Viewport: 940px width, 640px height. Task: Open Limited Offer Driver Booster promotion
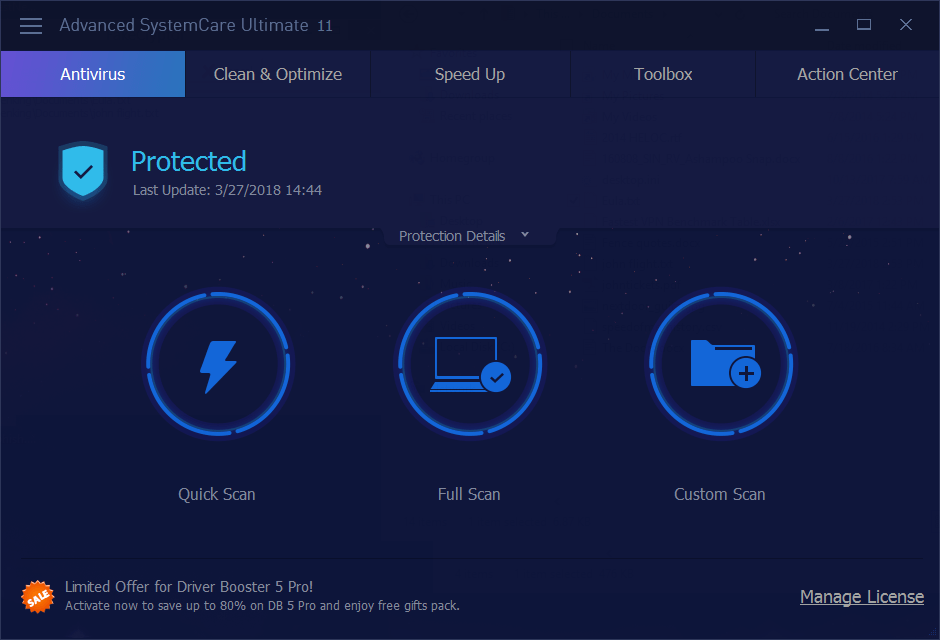coord(262,596)
